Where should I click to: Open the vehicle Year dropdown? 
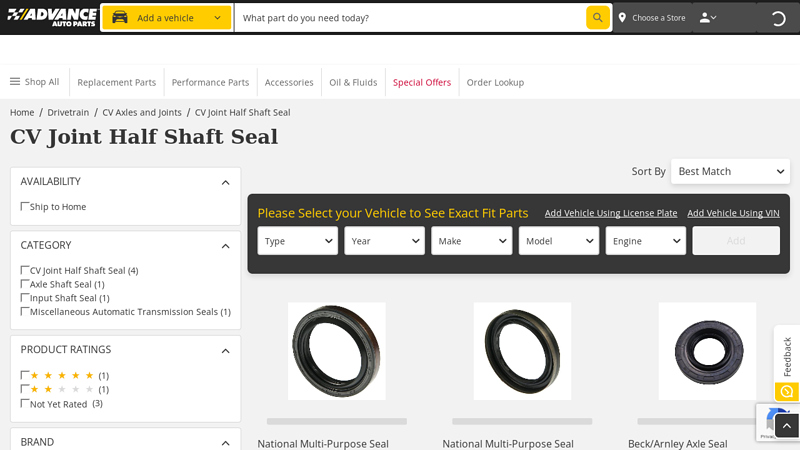[384, 241]
